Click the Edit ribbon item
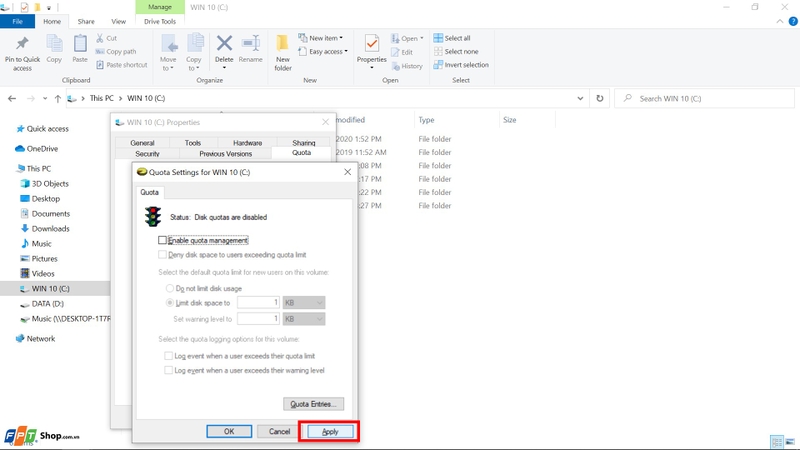Viewport: 800px width, 450px height. coord(402,52)
